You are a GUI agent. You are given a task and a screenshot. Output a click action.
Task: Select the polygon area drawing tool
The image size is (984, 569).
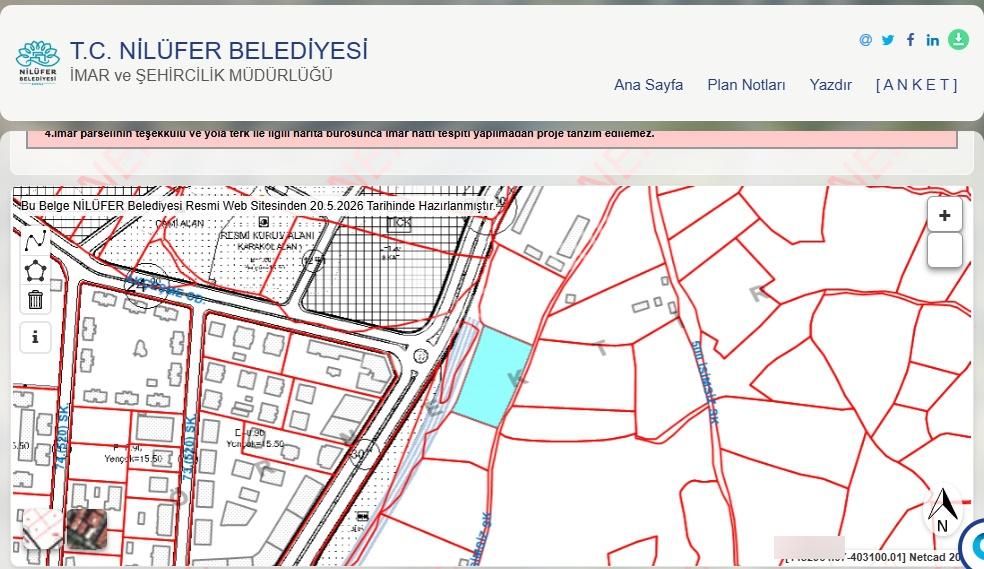[35, 270]
